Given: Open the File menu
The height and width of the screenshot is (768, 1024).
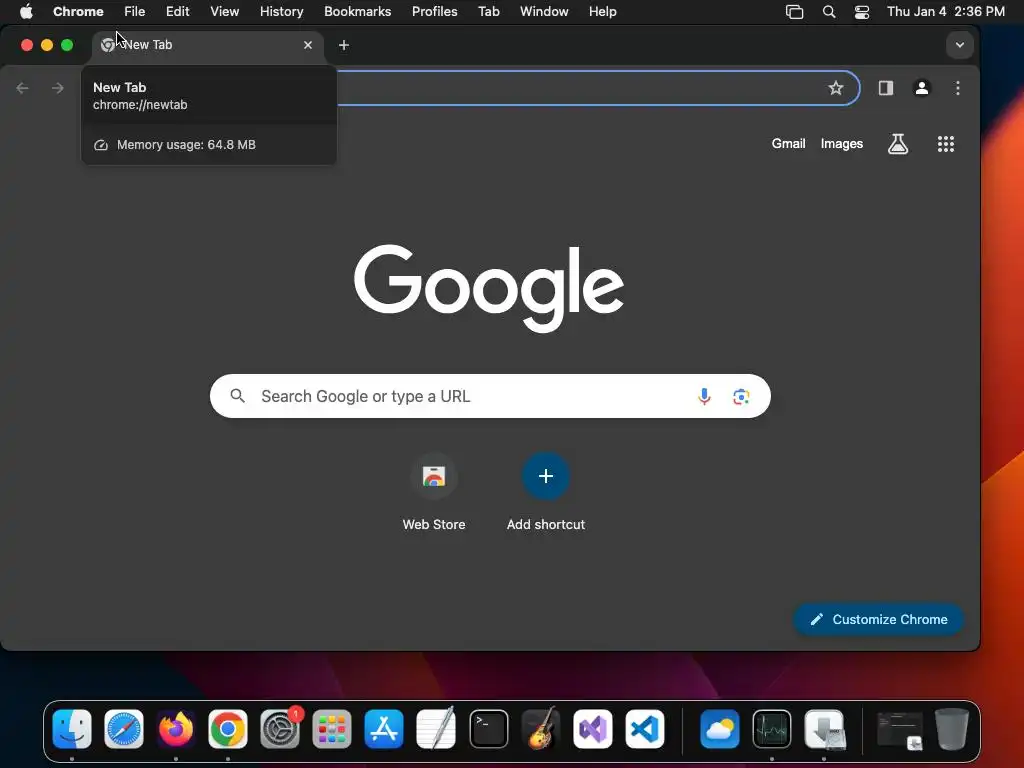Looking at the screenshot, I should pyautogui.click(x=135, y=12).
